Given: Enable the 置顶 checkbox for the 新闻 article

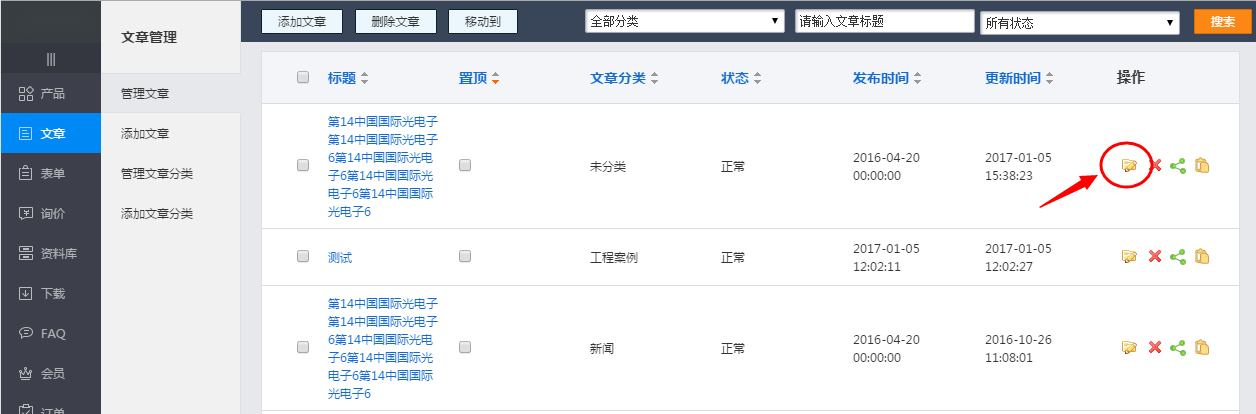Looking at the screenshot, I should [464, 347].
